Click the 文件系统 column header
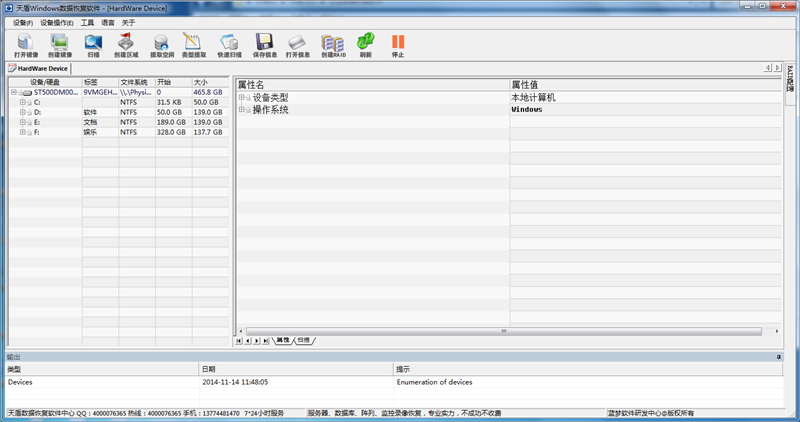The image size is (800, 422). pos(137,82)
